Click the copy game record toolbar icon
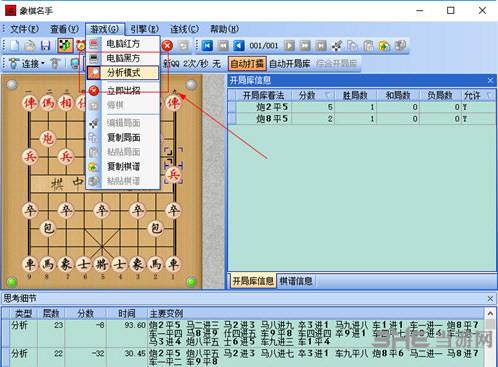 [384, 45]
